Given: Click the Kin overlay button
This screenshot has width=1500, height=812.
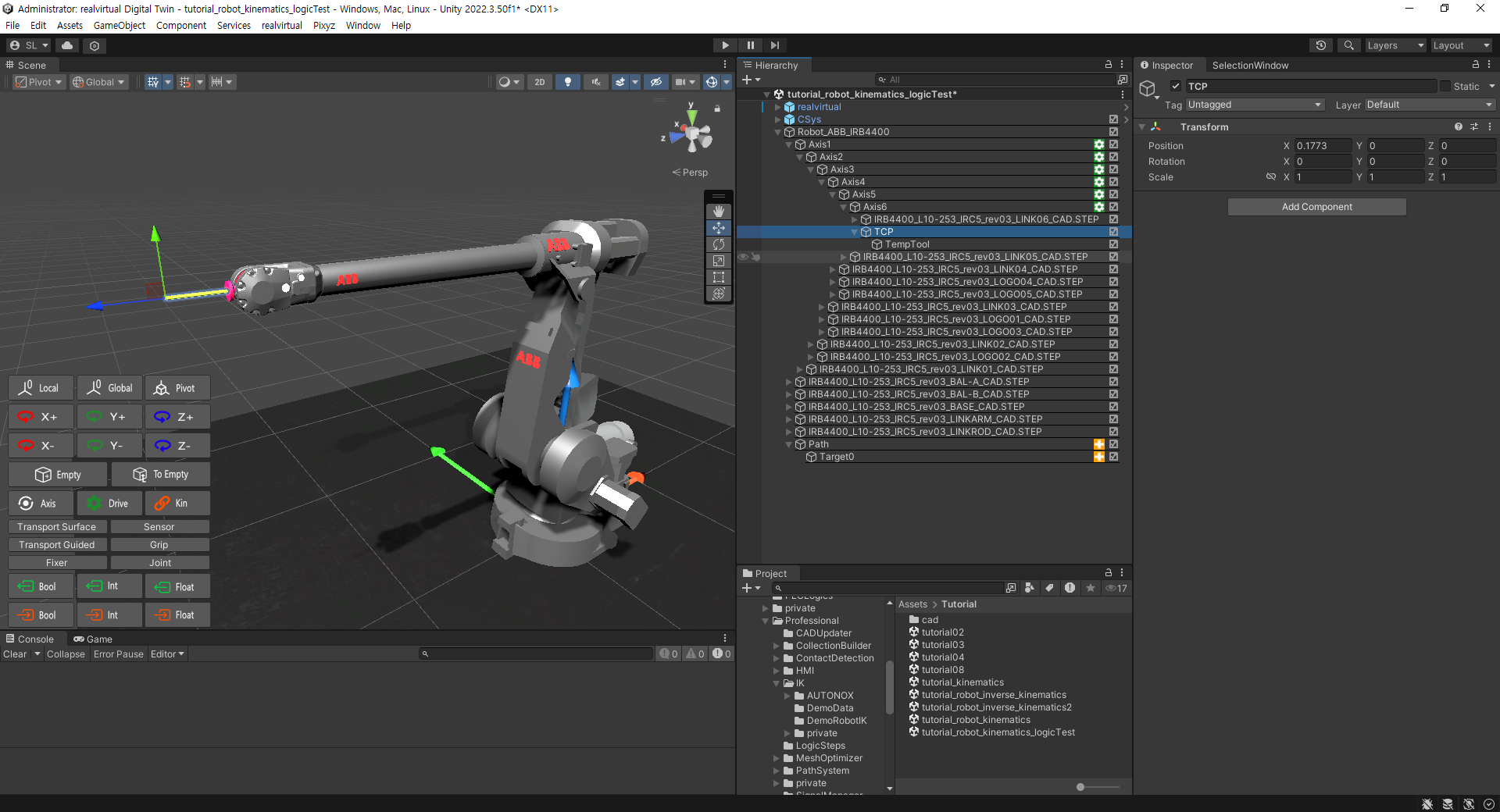Looking at the screenshot, I should tap(177, 504).
